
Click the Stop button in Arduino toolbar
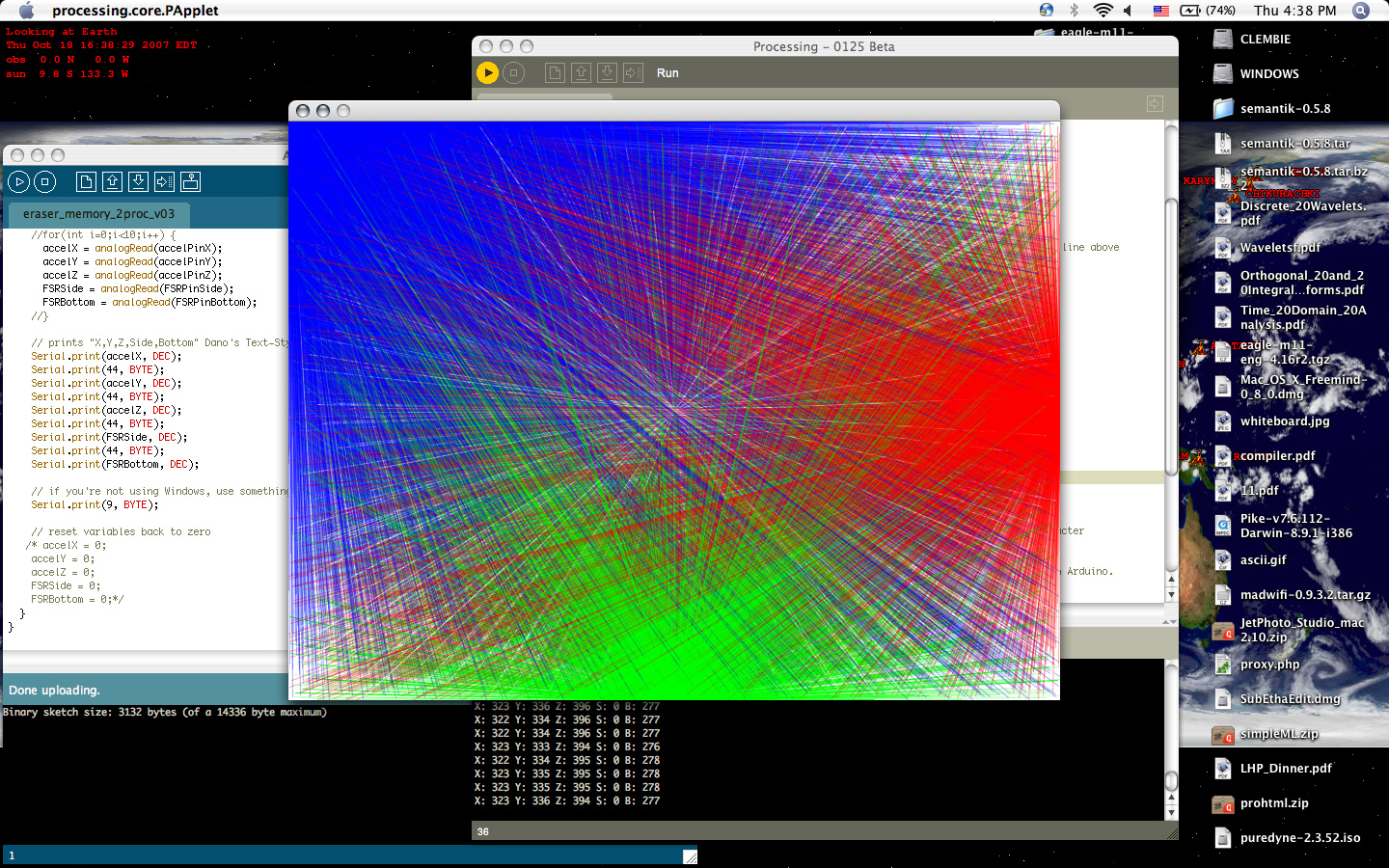pos(44,181)
